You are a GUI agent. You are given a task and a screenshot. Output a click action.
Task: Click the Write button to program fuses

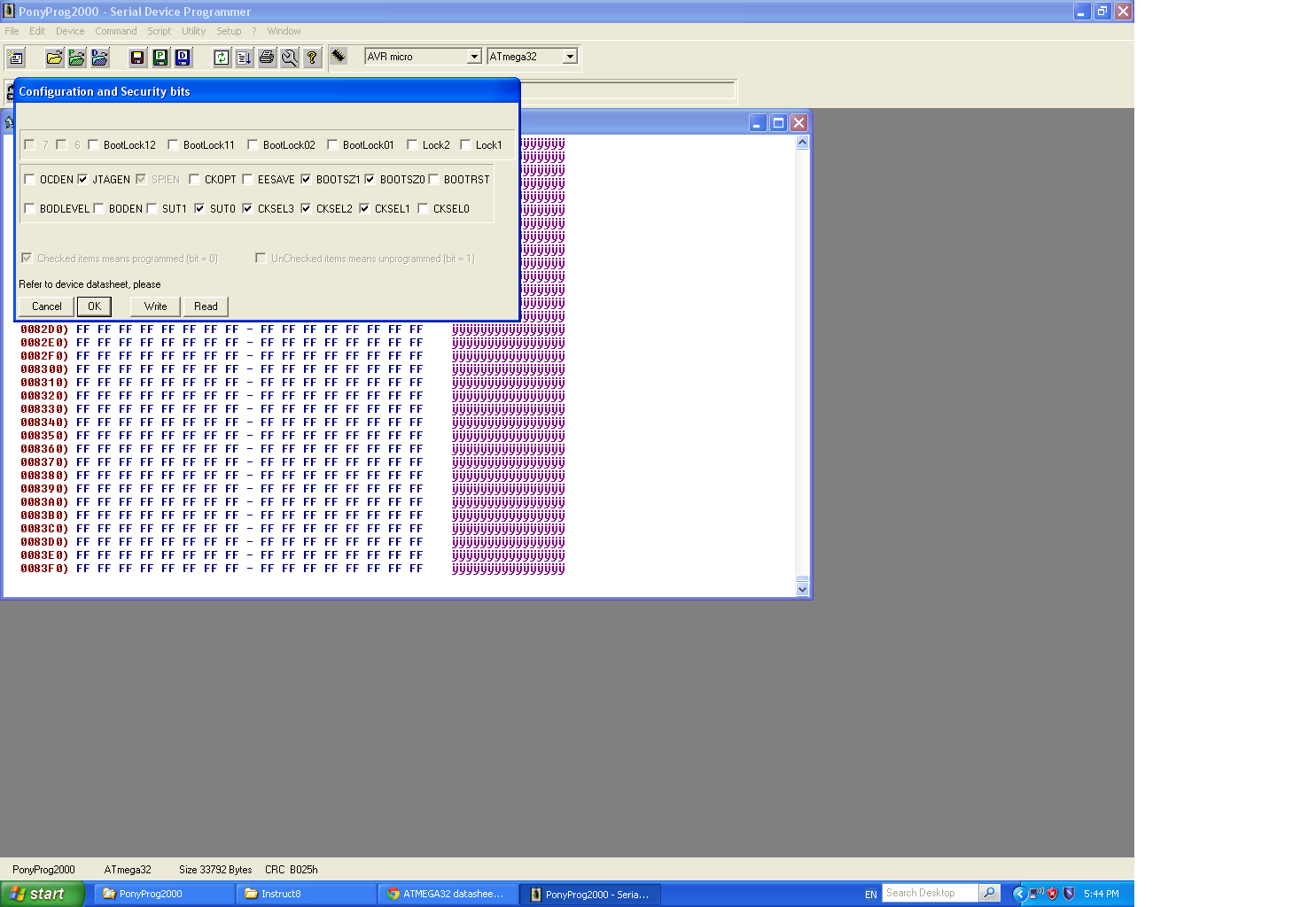pyautogui.click(x=156, y=306)
